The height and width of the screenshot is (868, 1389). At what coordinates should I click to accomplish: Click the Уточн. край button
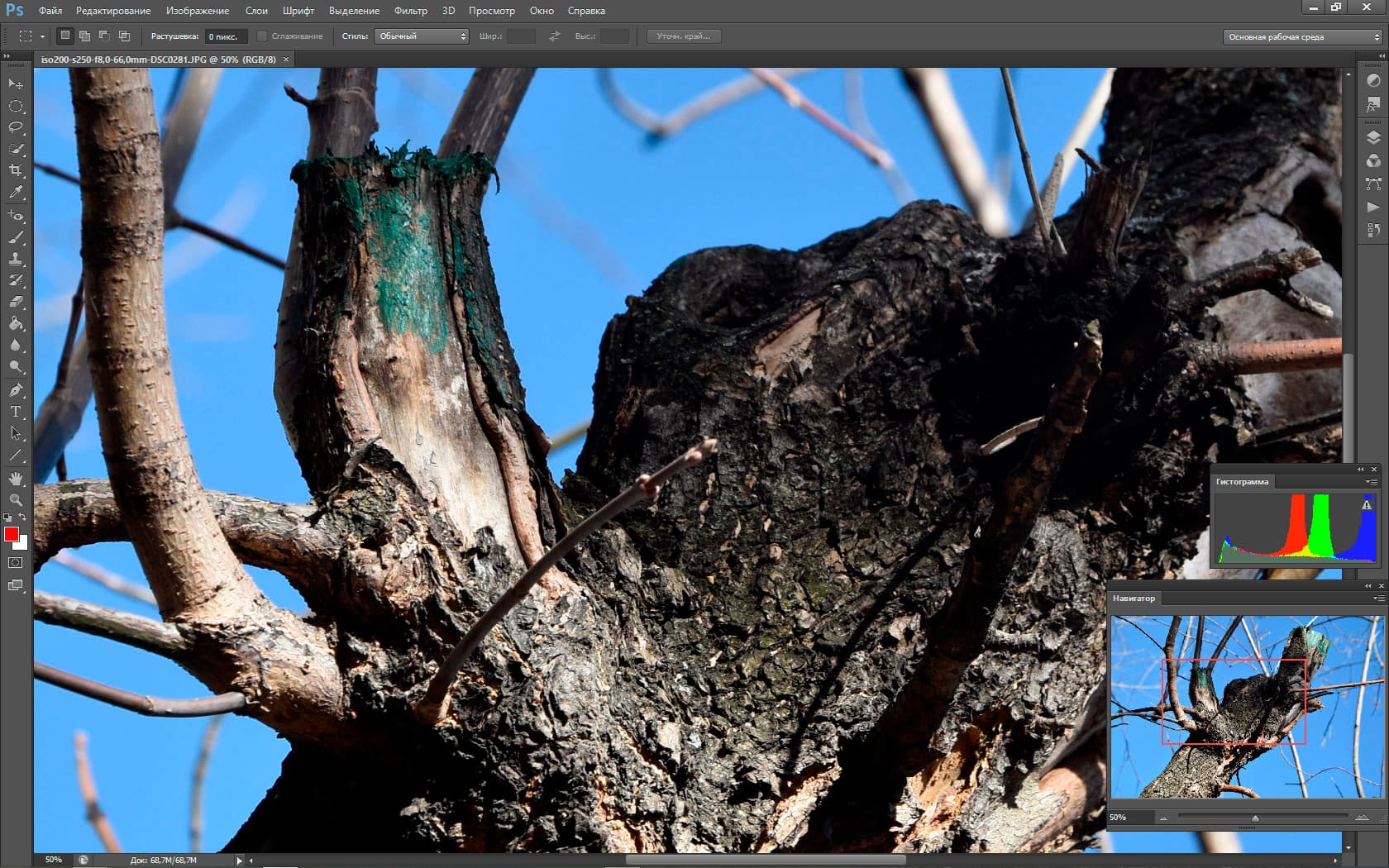(684, 36)
